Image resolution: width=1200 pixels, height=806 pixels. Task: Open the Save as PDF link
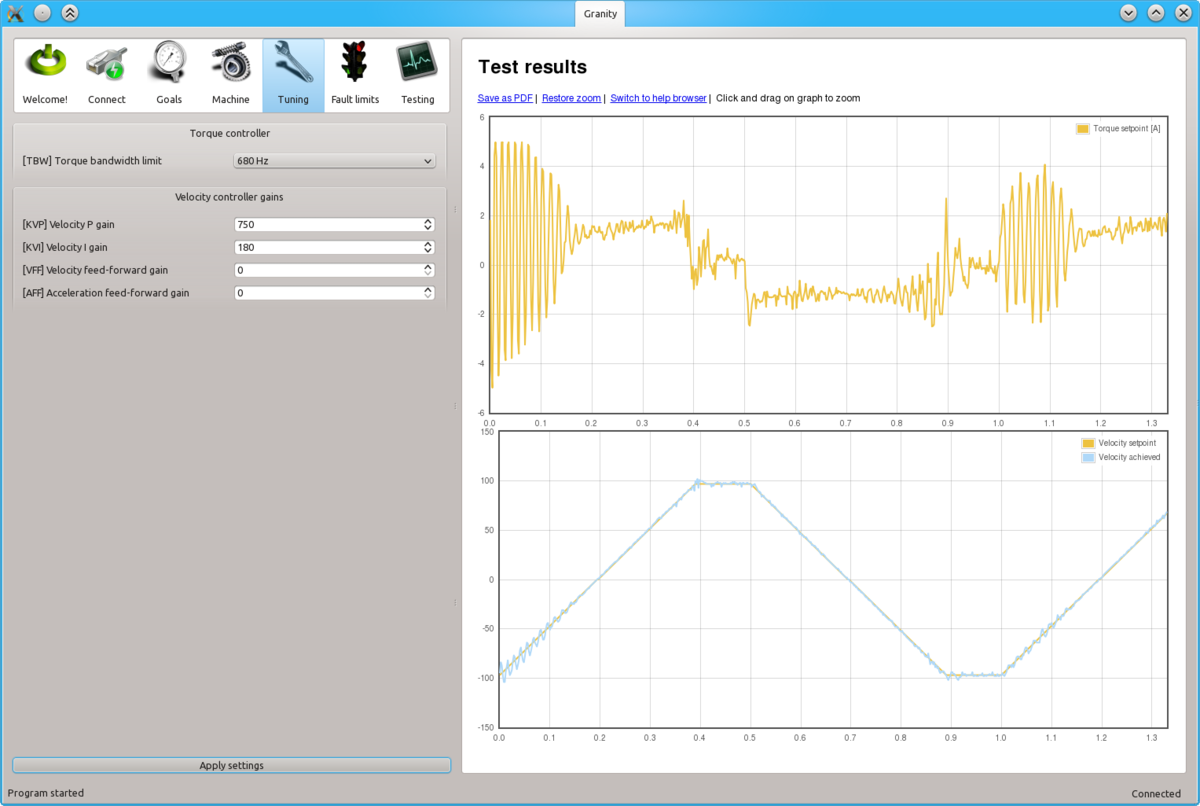pos(505,98)
